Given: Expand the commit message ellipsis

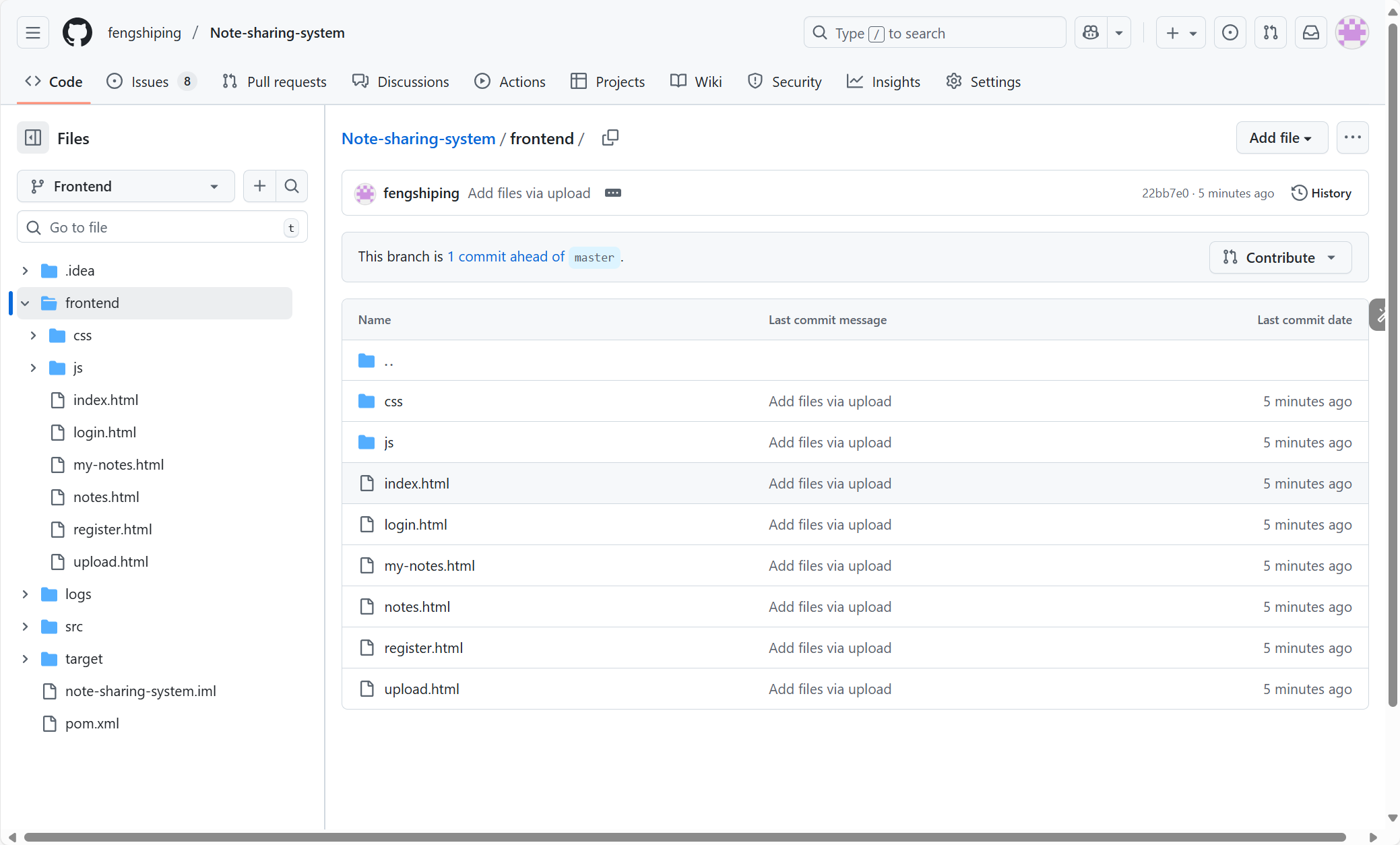Looking at the screenshot, I should pos(612,193).
